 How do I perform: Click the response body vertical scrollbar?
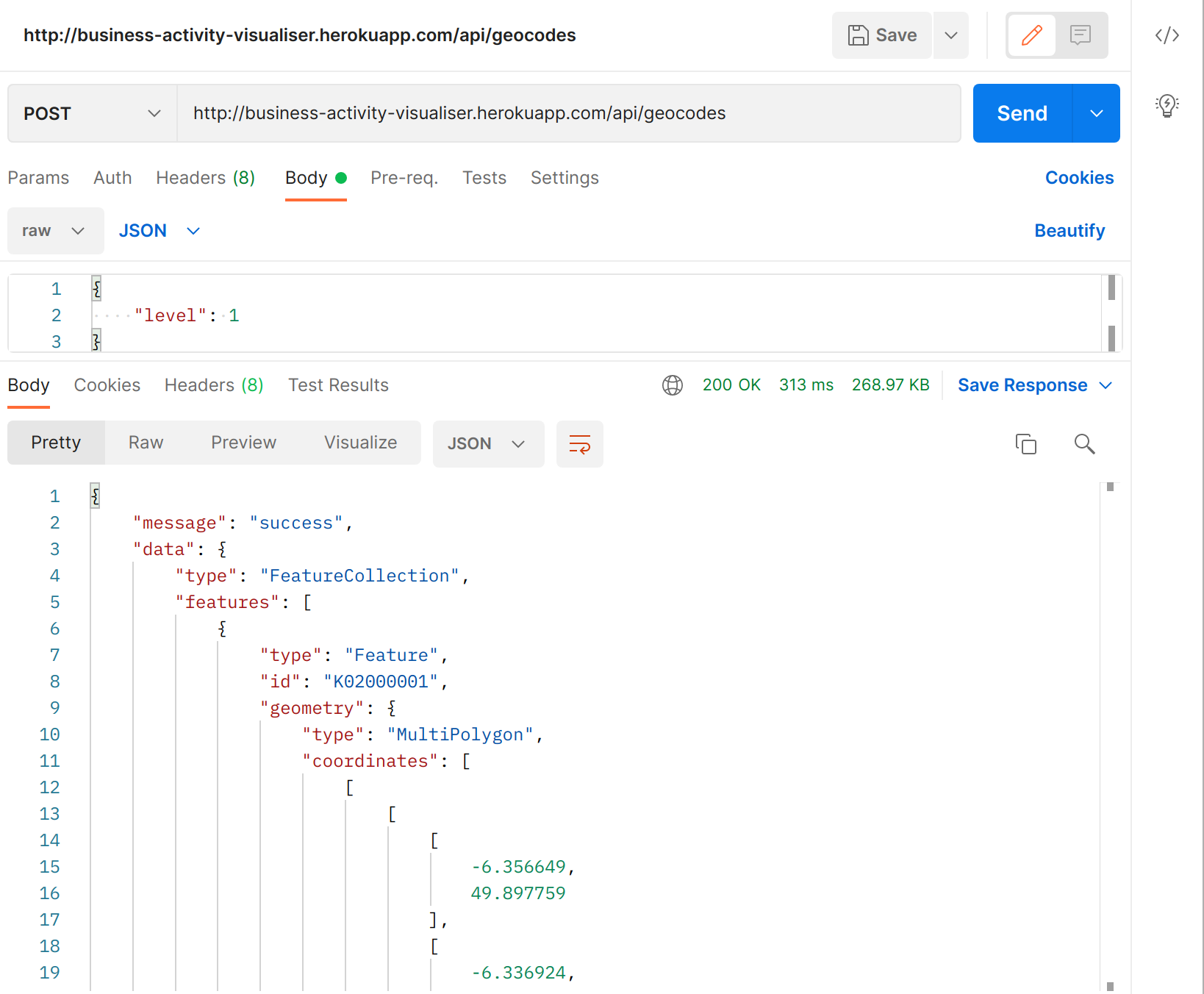tap(1110, 735)
